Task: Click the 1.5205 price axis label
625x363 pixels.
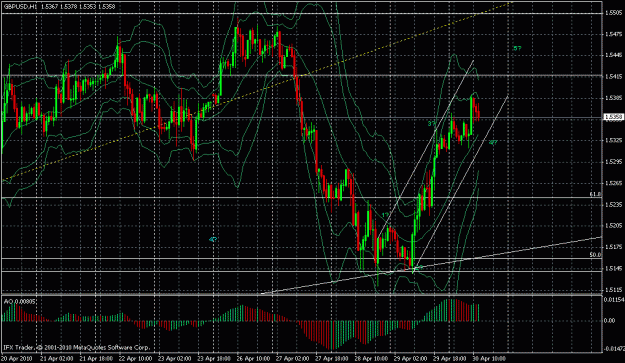Action: click(613, 226)
